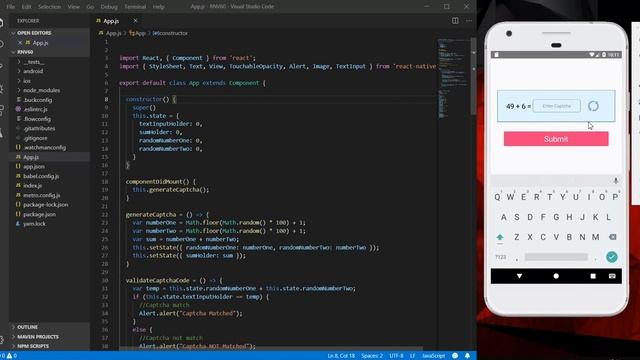Screen dimensions: 640x360
Task: Tap the Android recent apps button
Action: point(593,276)
